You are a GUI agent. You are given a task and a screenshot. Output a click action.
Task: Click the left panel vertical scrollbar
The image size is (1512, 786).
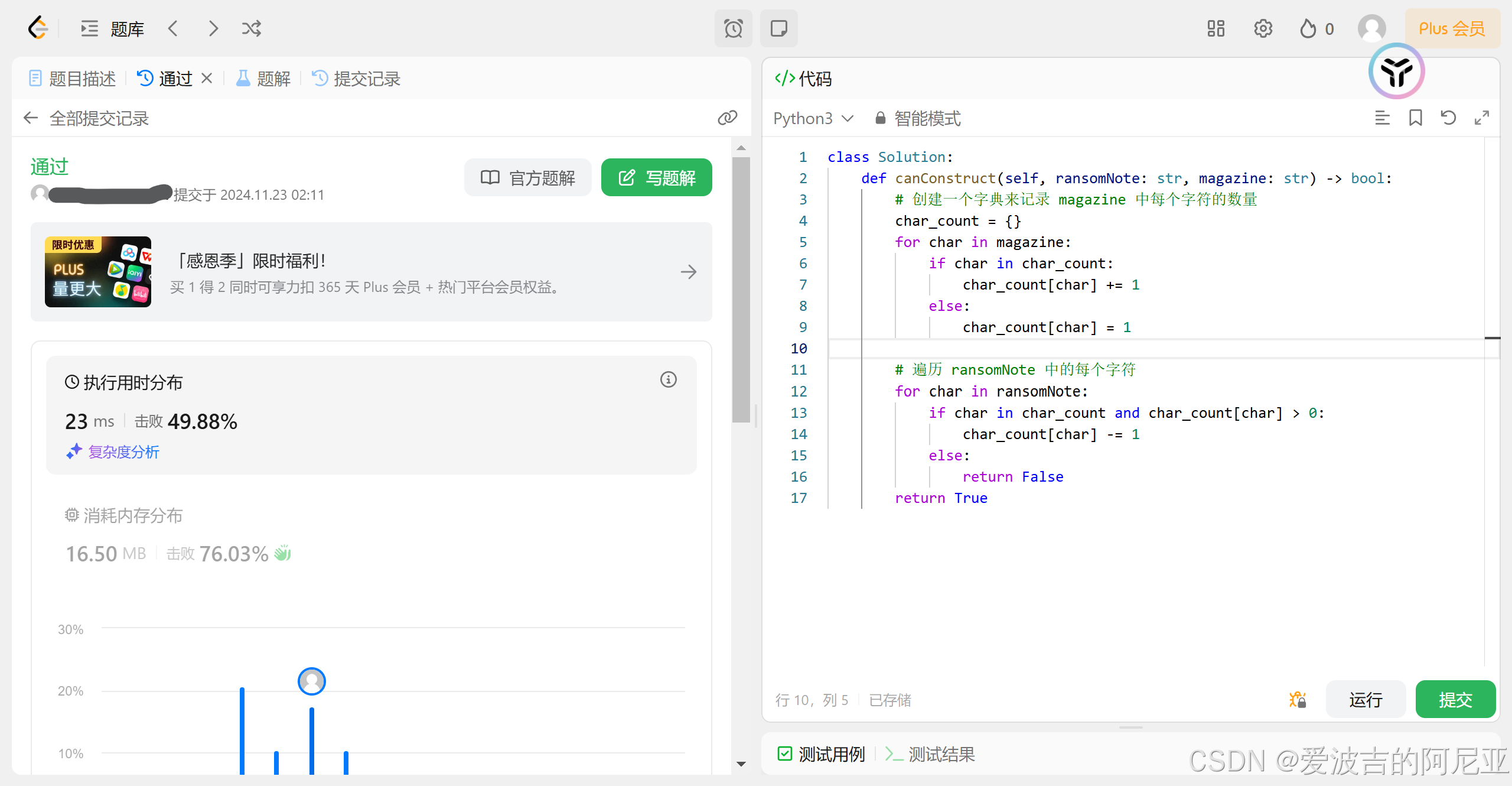coord(741,290)
